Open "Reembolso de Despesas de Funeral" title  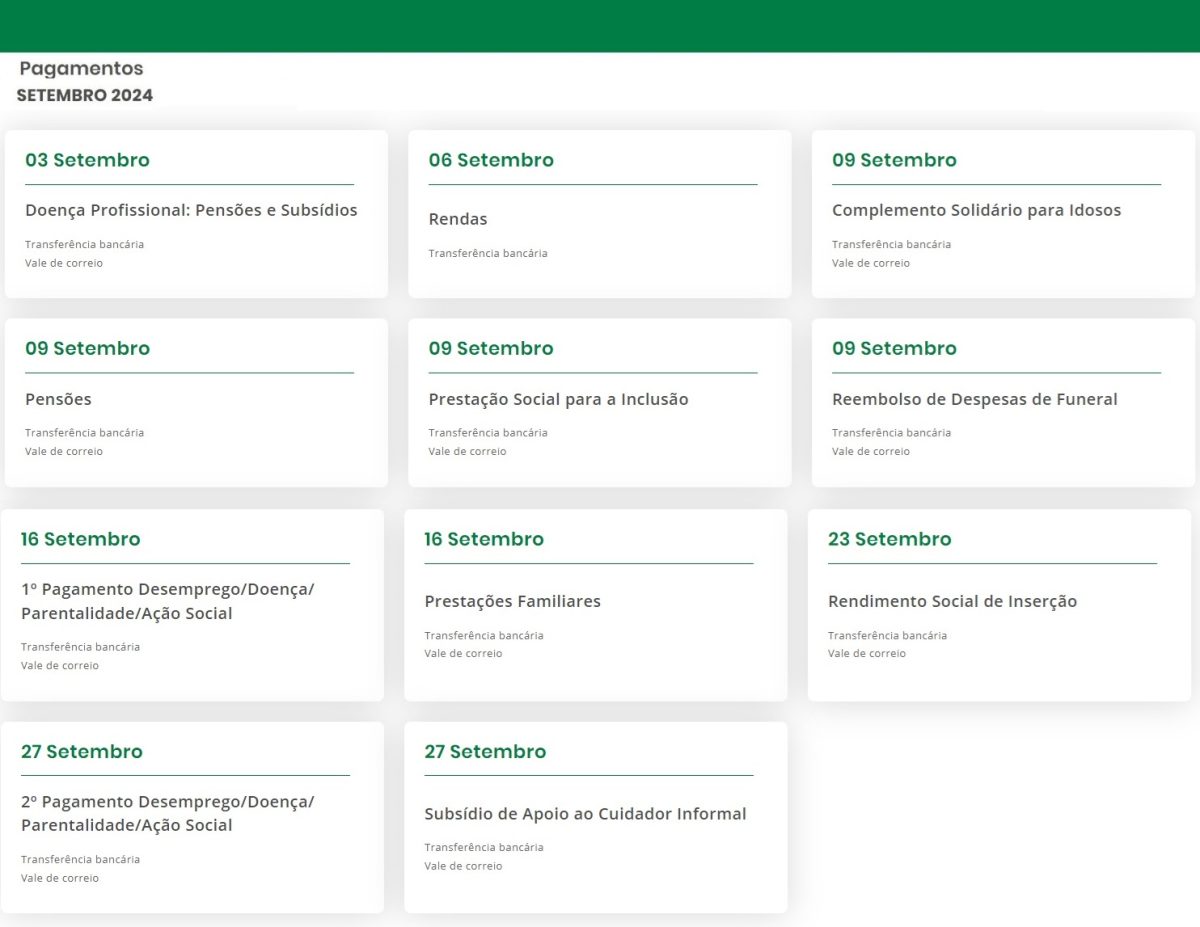[975, 400]
